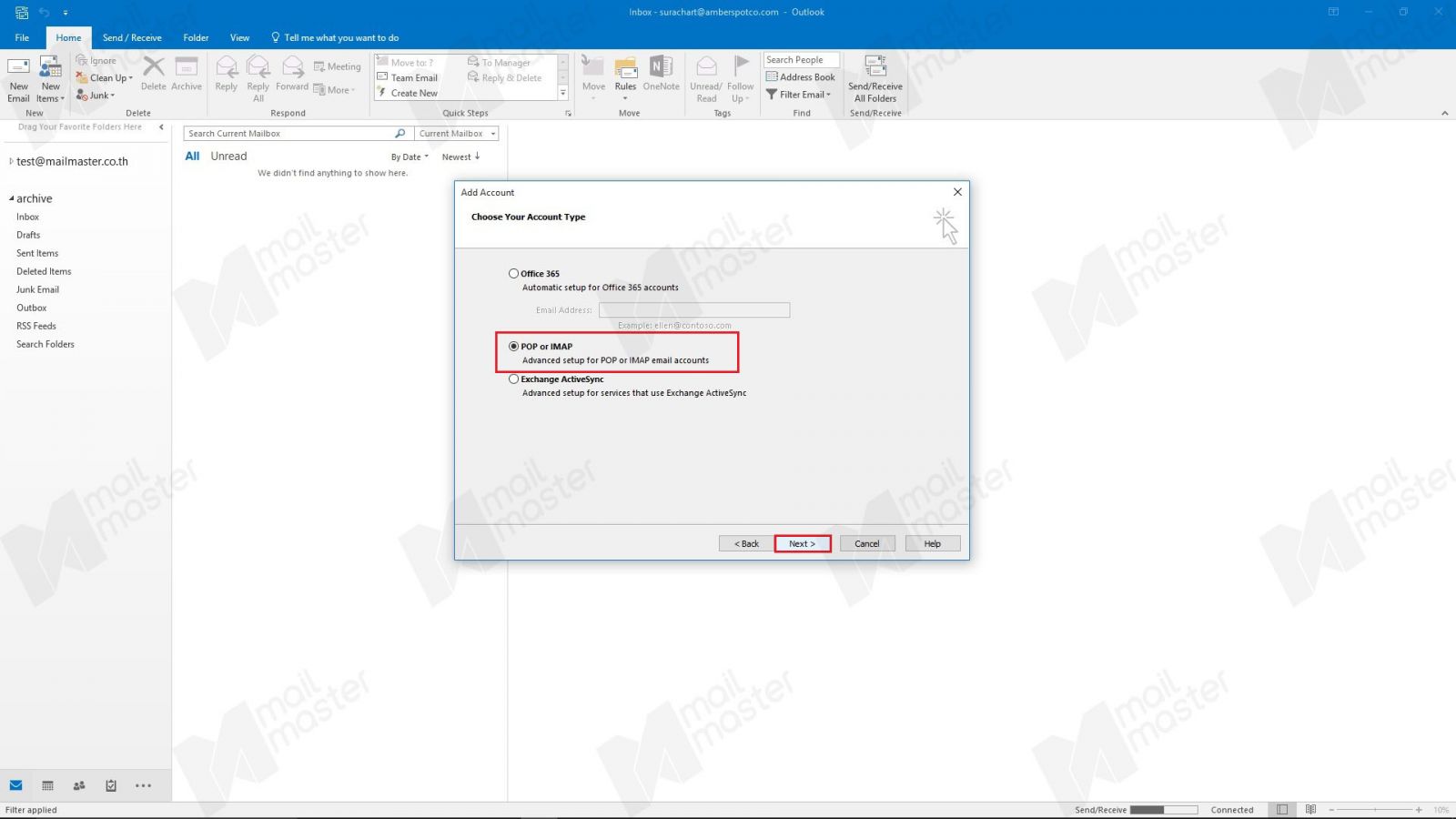The height and width of the screenshot is (819, 1456).
Task: Adjust the zoom slider in status bar
Action: [1375, 809]
